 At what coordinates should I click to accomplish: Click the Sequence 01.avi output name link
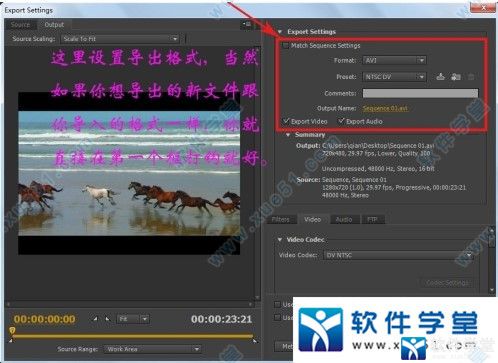[x=385, y=108]
